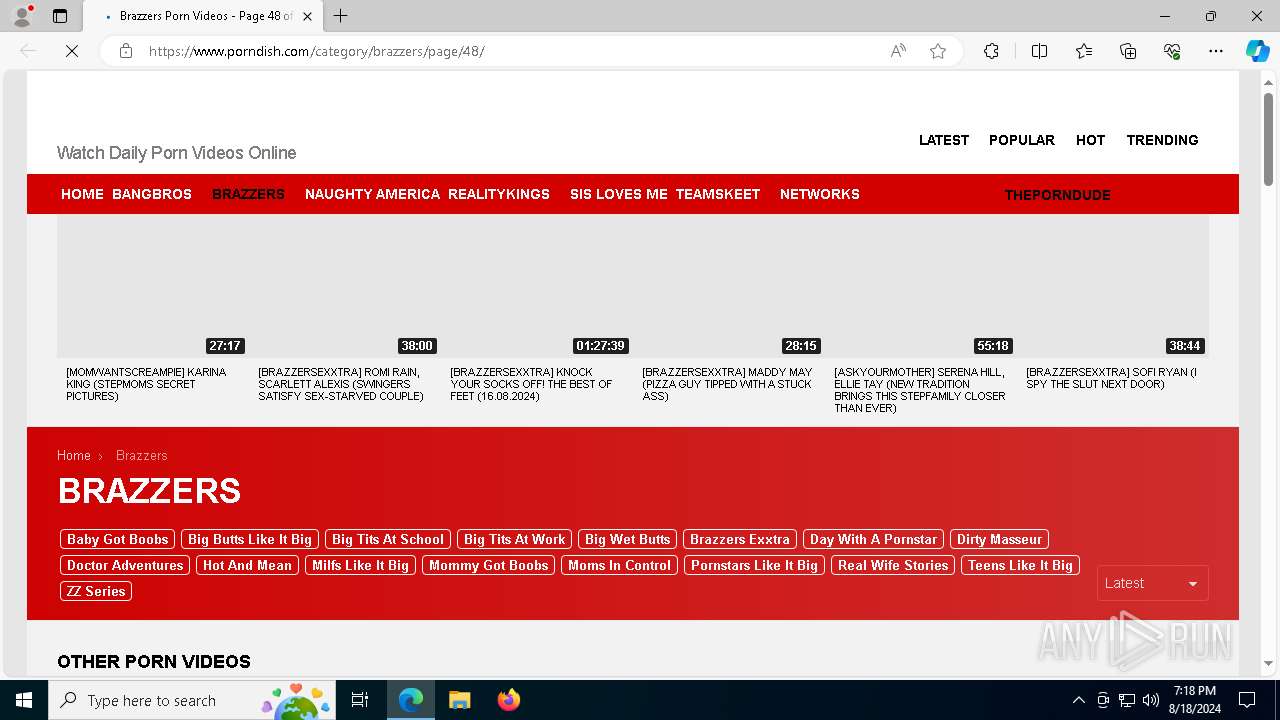Open Browser essentials icon
Viewport: 1280px width, 720px height.
point(1172,51)
